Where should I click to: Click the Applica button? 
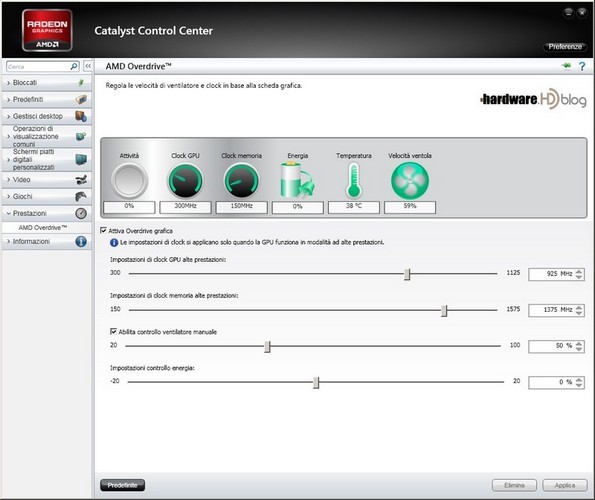pyautogui.click(x=565, y=485)
